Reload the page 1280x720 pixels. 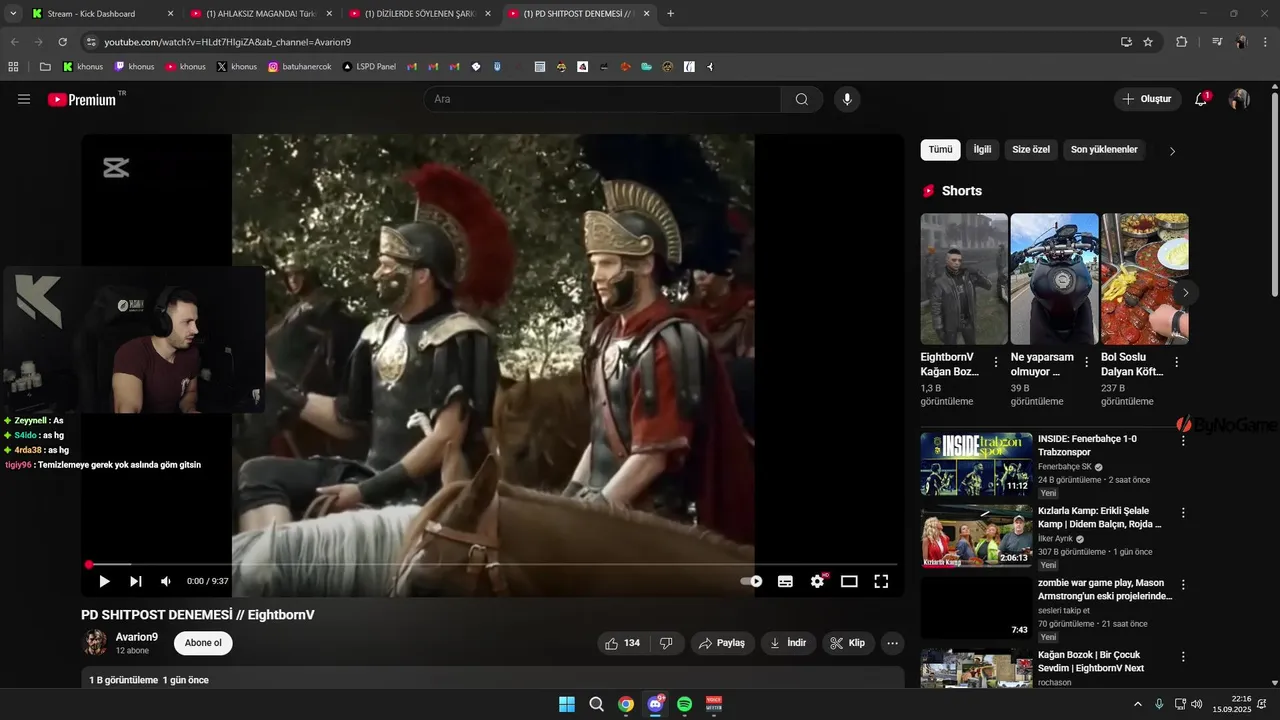coord(63,42)
